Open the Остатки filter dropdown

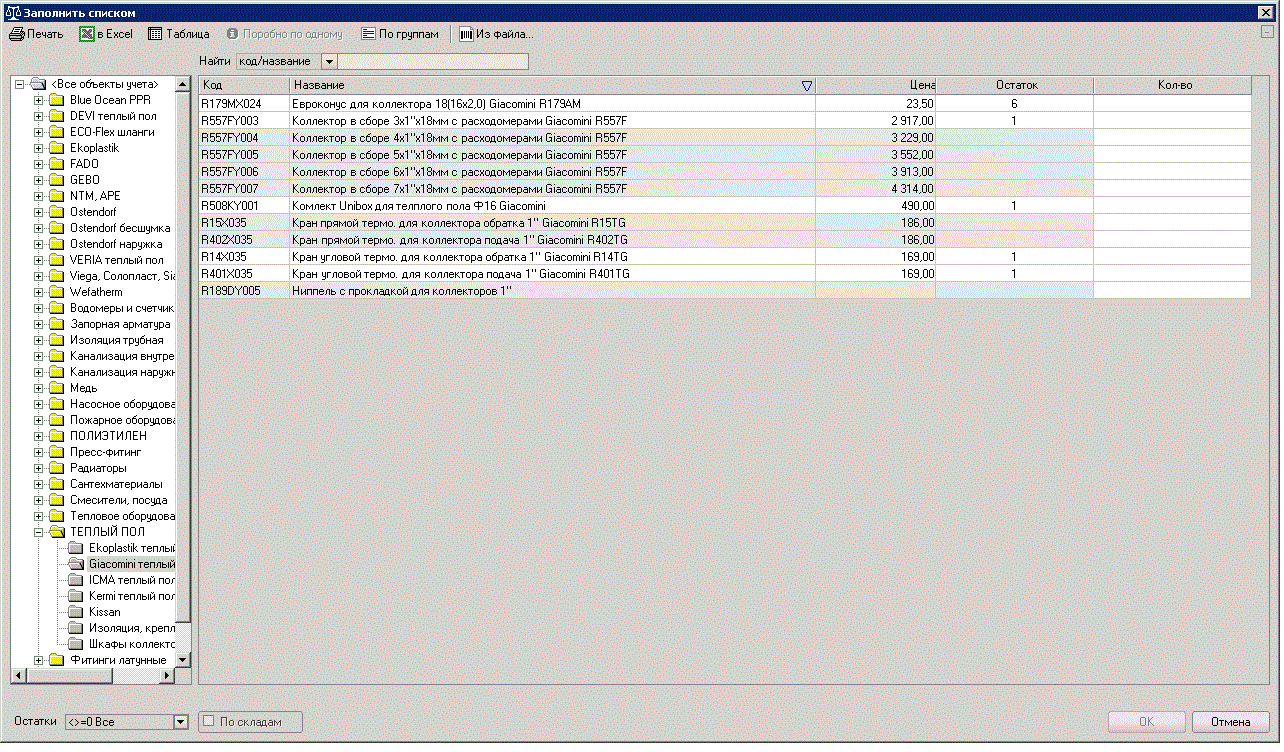(x=181, y=722)
